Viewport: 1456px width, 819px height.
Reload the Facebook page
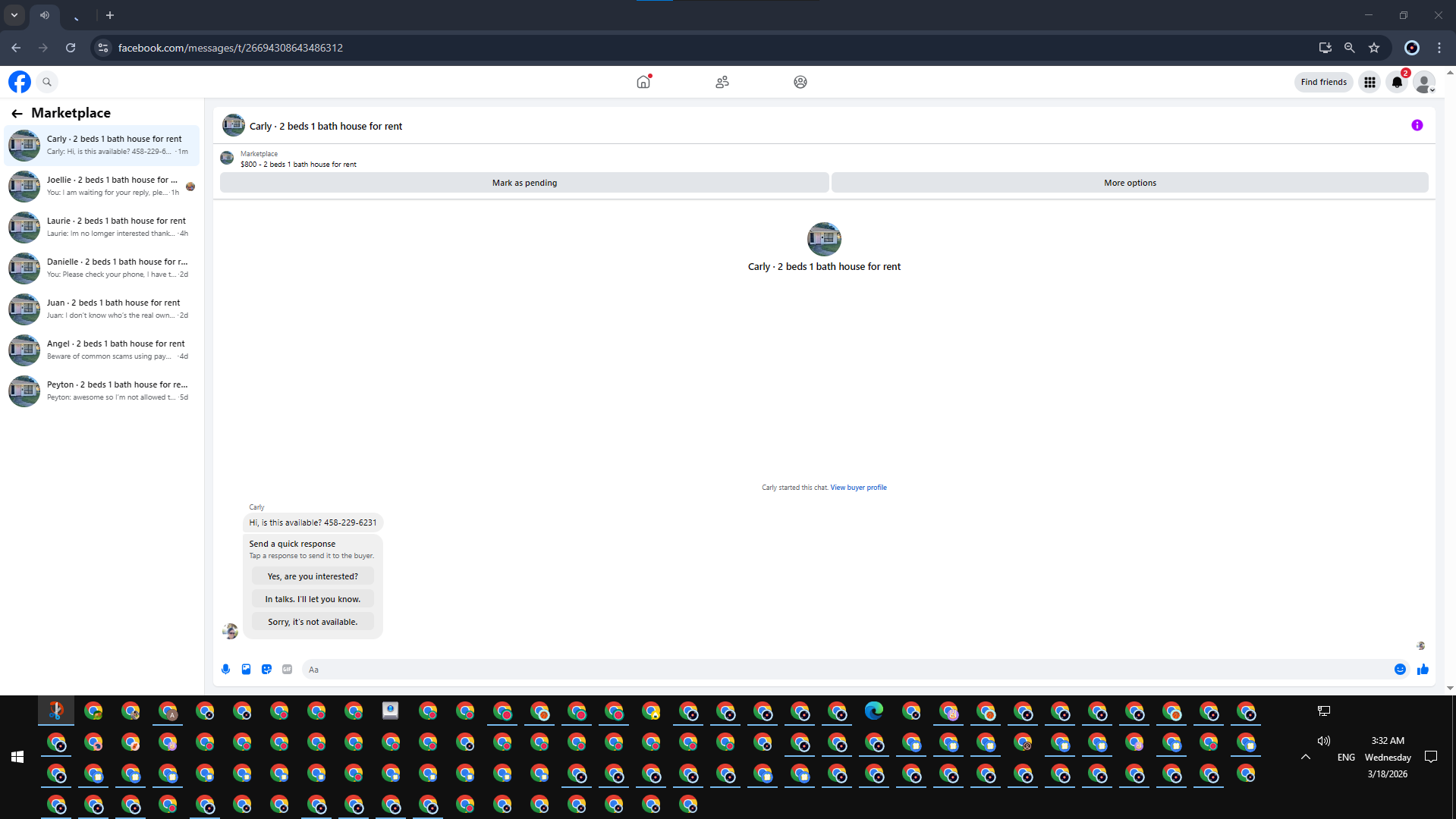71,48
